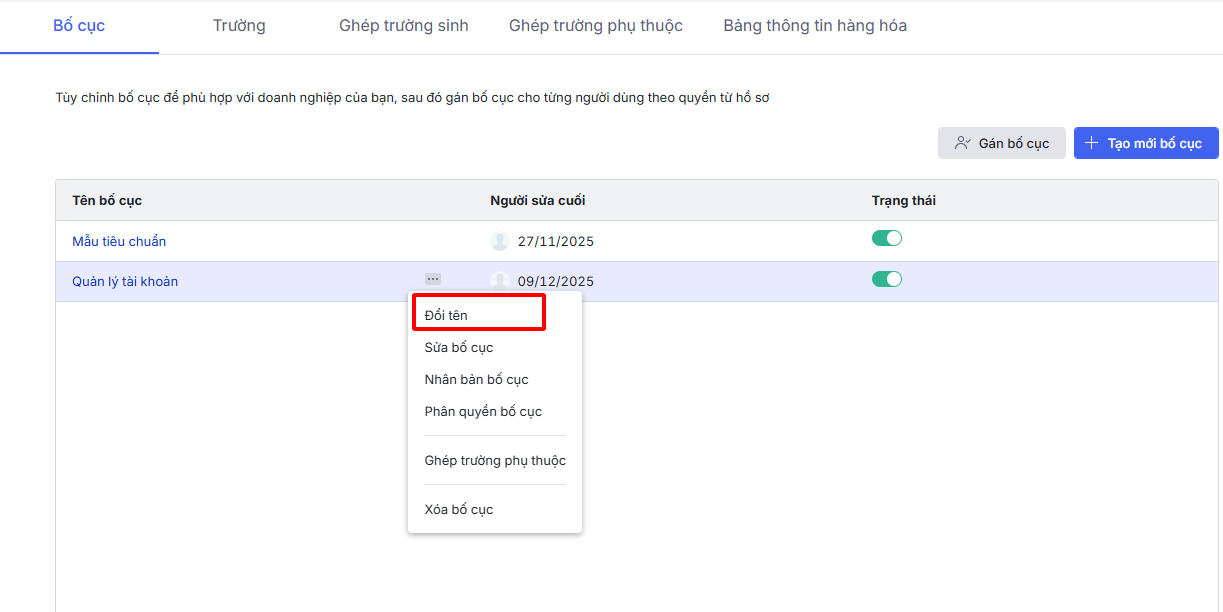The image size is (1223, 612).
Task: Choose Sửa bố cục in the menu
Action: (x=459, y=347)
